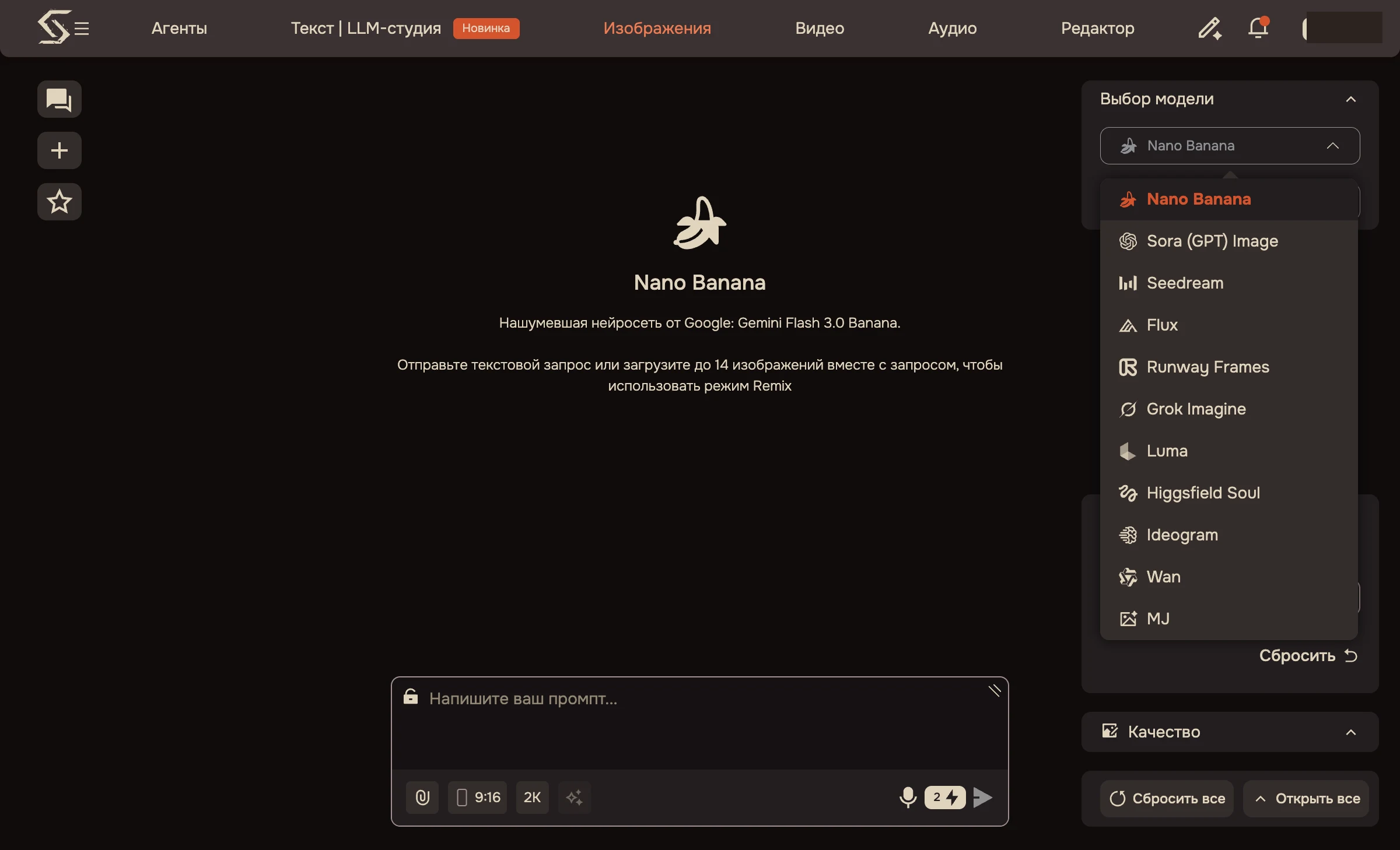1400x850 pixels.
Task: Select the Flux model
Action: [x=1229, y=325]
